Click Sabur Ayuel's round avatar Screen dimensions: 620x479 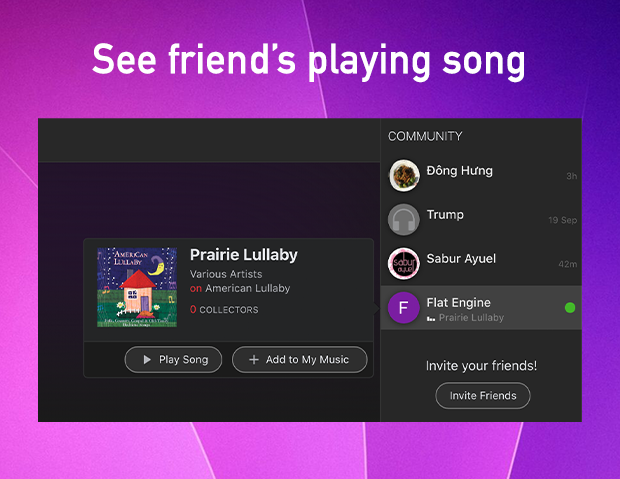[x=404, y=263]
